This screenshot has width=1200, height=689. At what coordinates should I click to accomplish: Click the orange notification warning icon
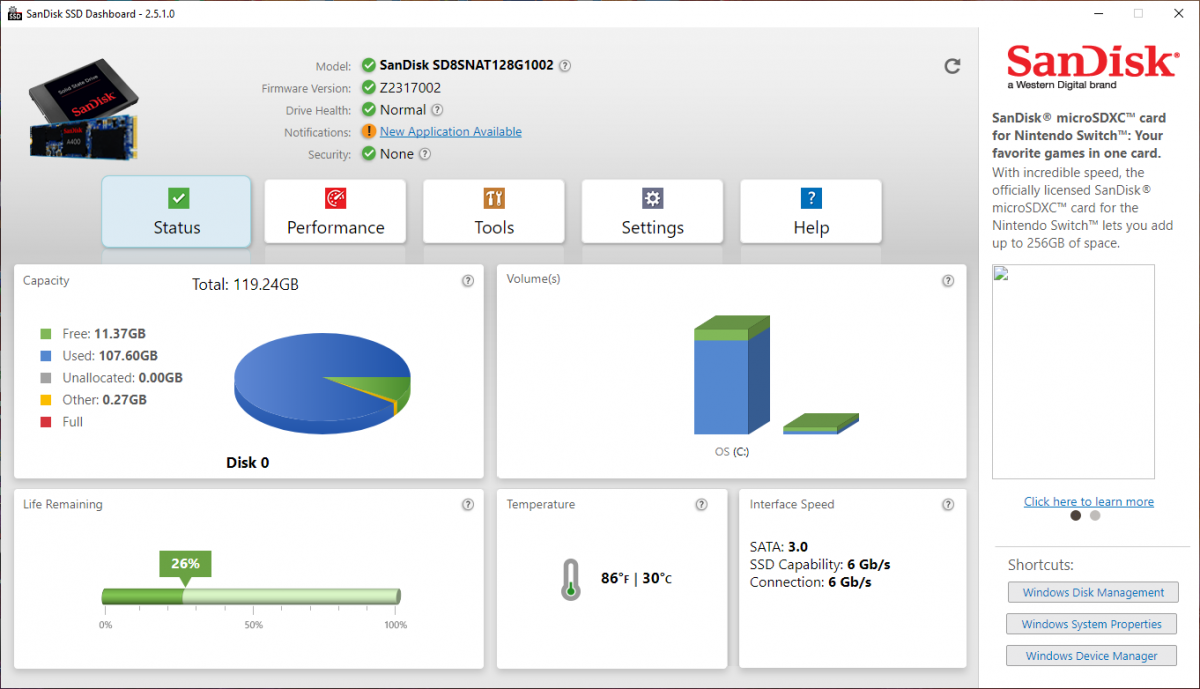(x=370, y=132)
